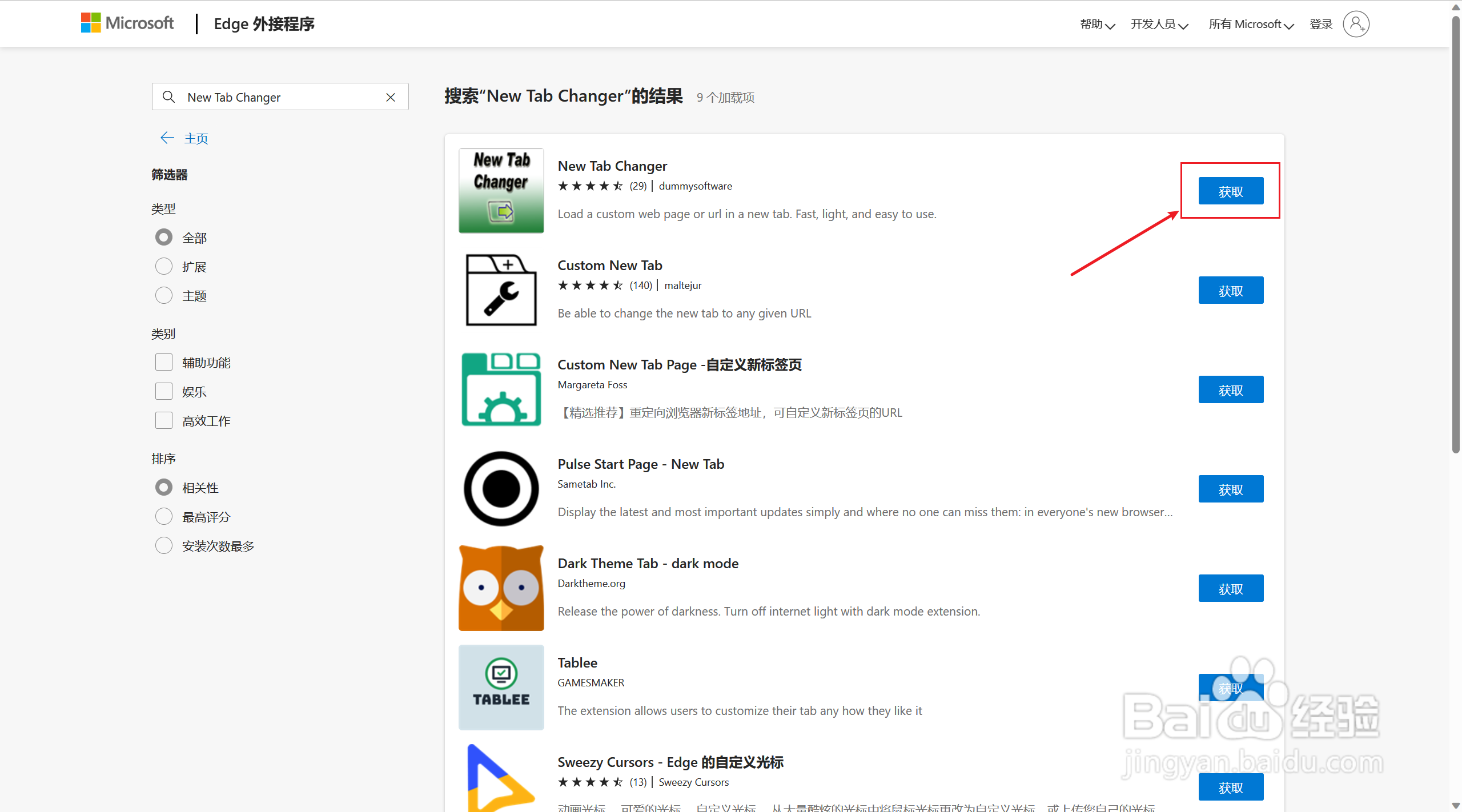Clear the search box with the X icon
1462x812 pixels.
tap(391, 97)
